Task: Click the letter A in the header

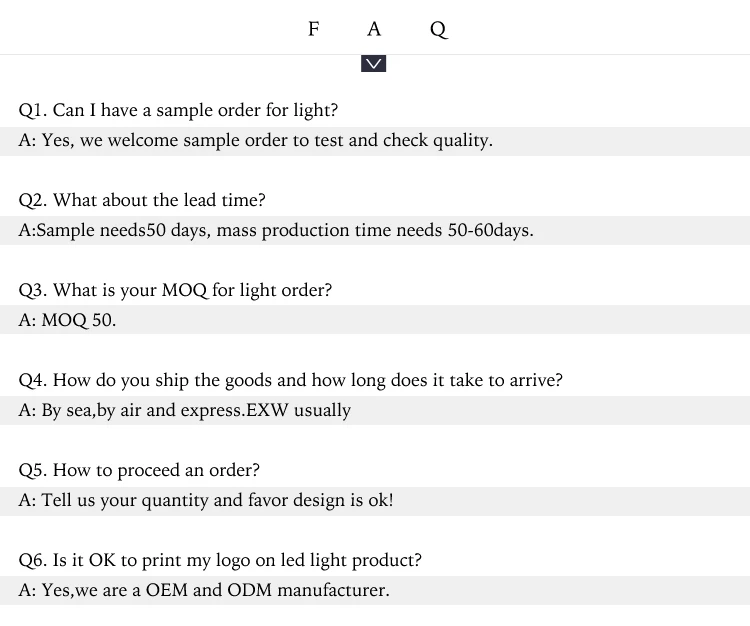Action: [374, 29]
